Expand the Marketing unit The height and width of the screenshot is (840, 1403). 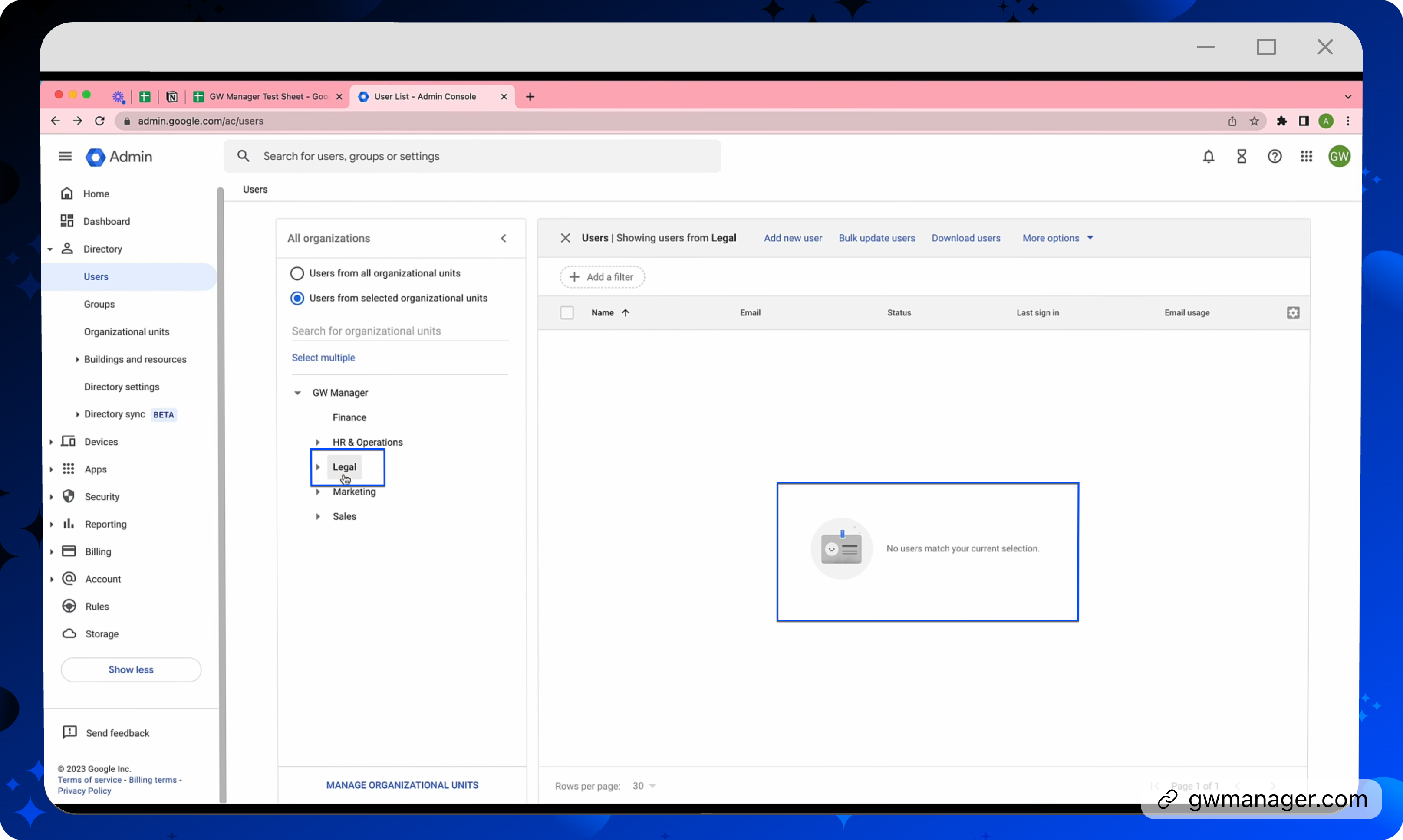tap(318, 492)
